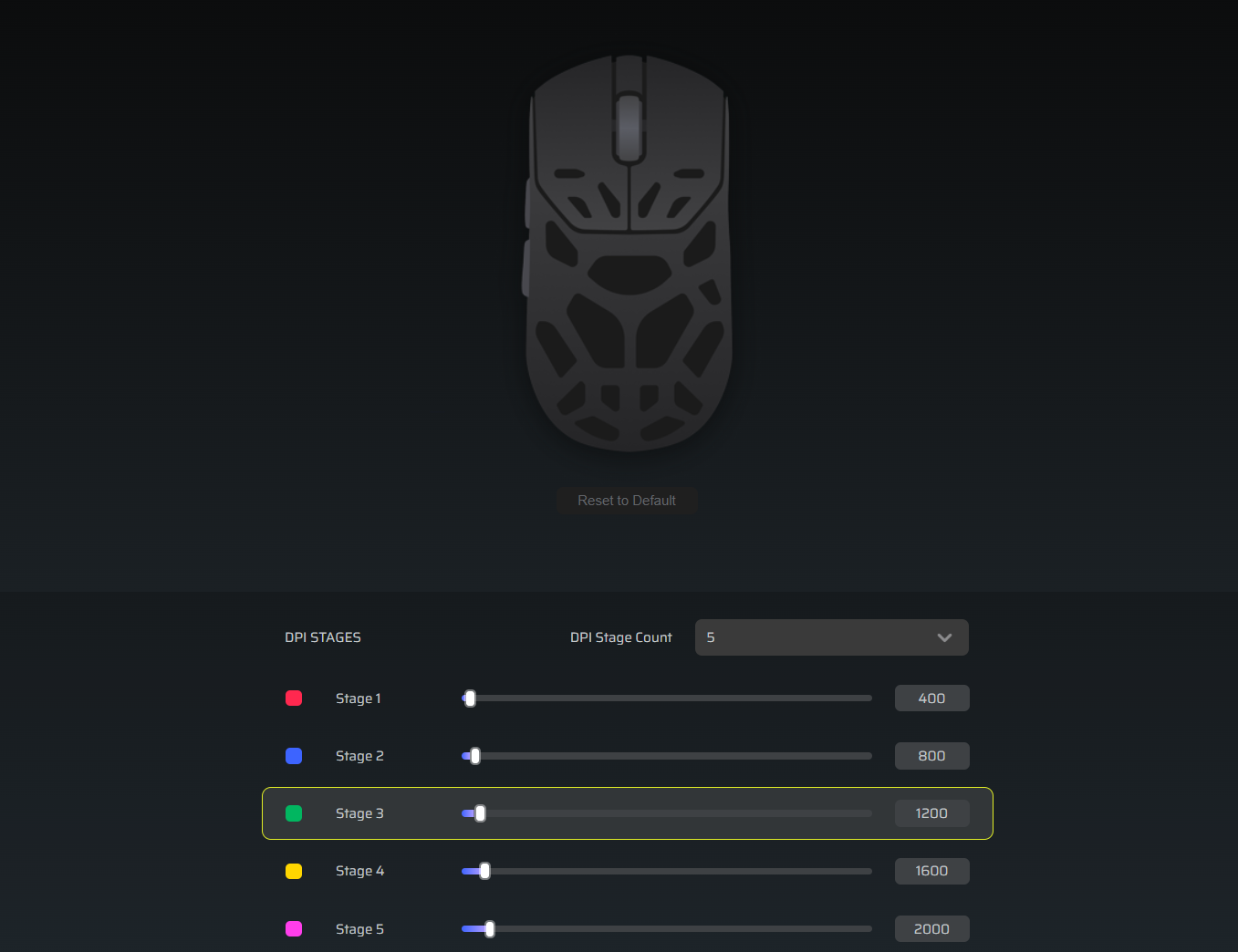This screenshot has height=952, width=1238.
Task: Click the mouse scroll wheel on the device image
Action: (x=629, y=127)
